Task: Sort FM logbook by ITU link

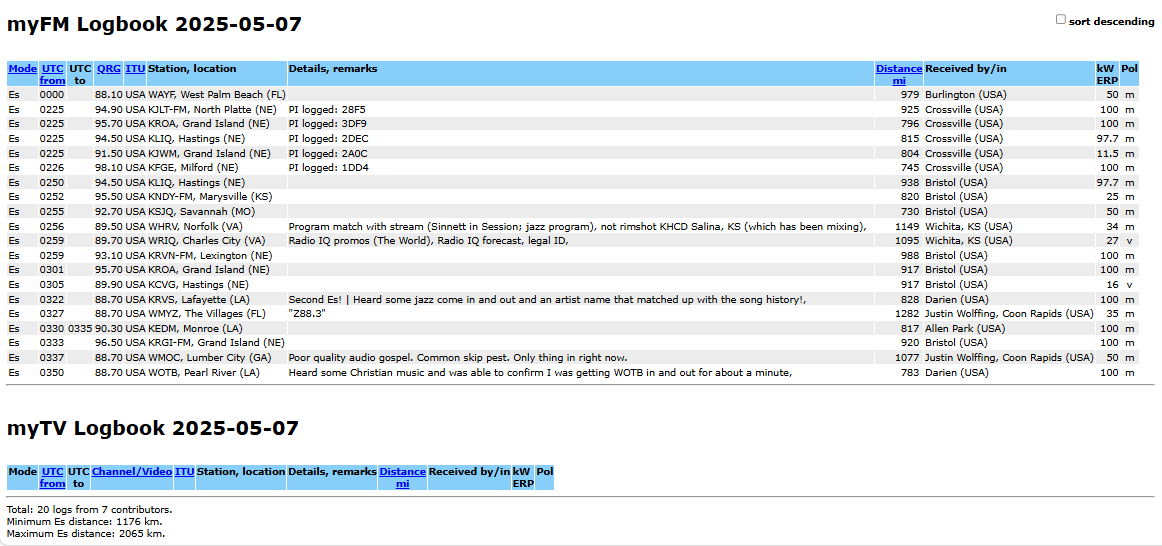Action: point(135,69)
